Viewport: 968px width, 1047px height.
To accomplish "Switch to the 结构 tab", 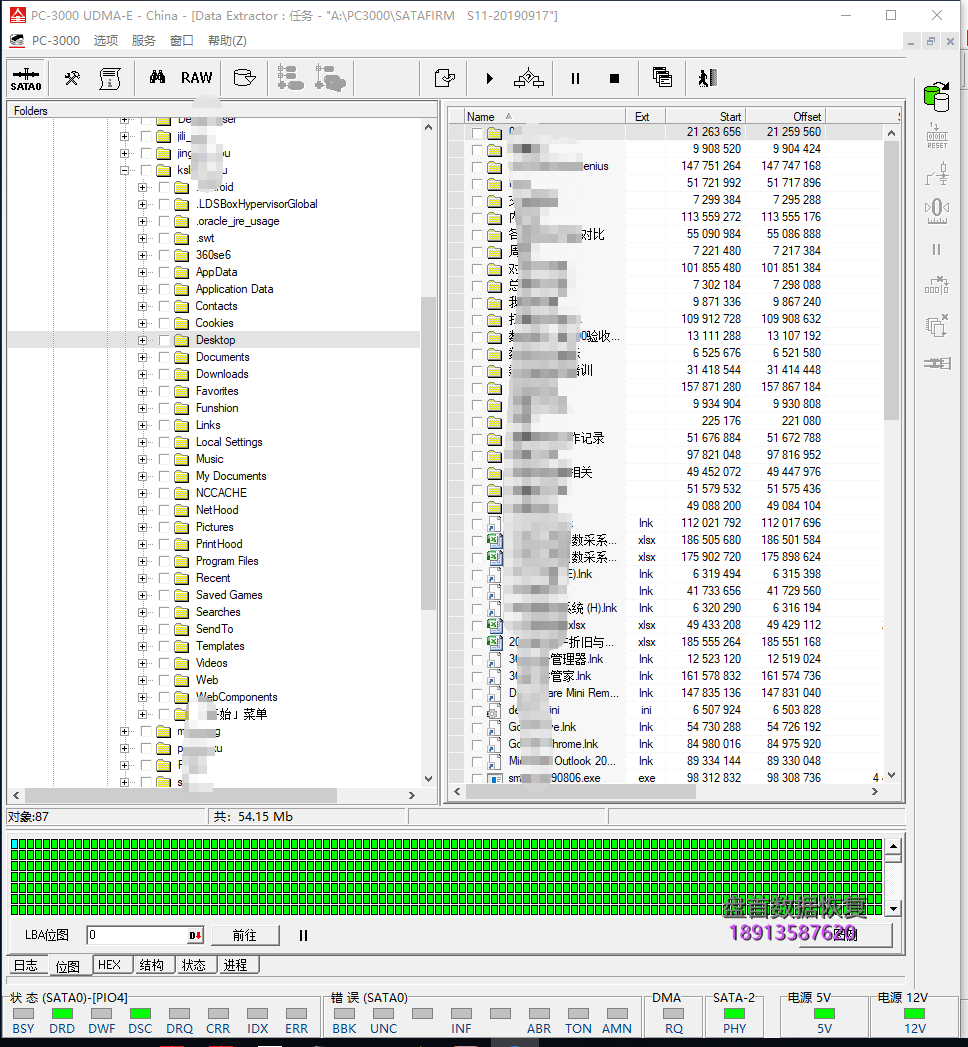I will pyautogui.click(x=152, y=965).
